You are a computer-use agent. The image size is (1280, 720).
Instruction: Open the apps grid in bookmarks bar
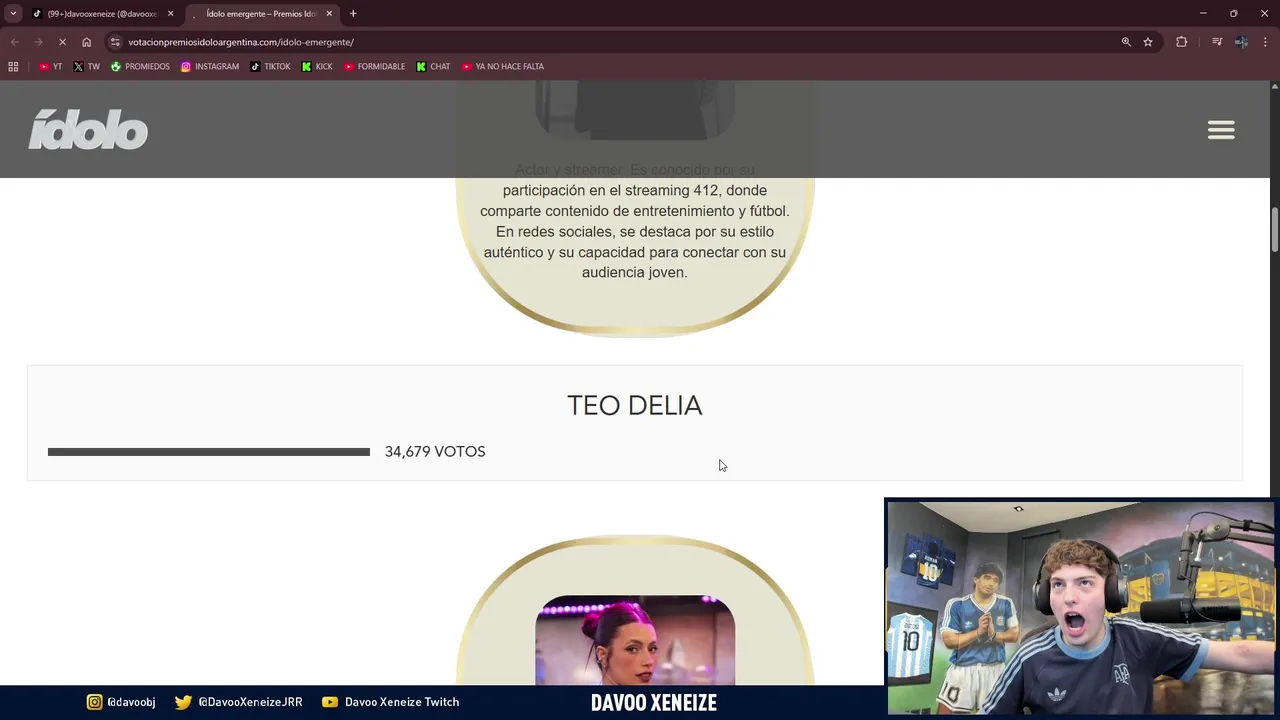(x=13, y=67)
